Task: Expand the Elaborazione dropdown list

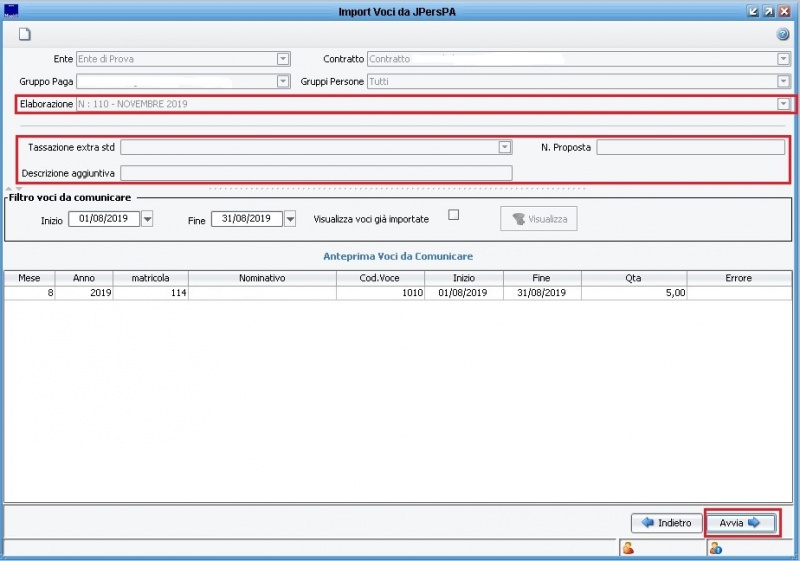Action: 783,104
